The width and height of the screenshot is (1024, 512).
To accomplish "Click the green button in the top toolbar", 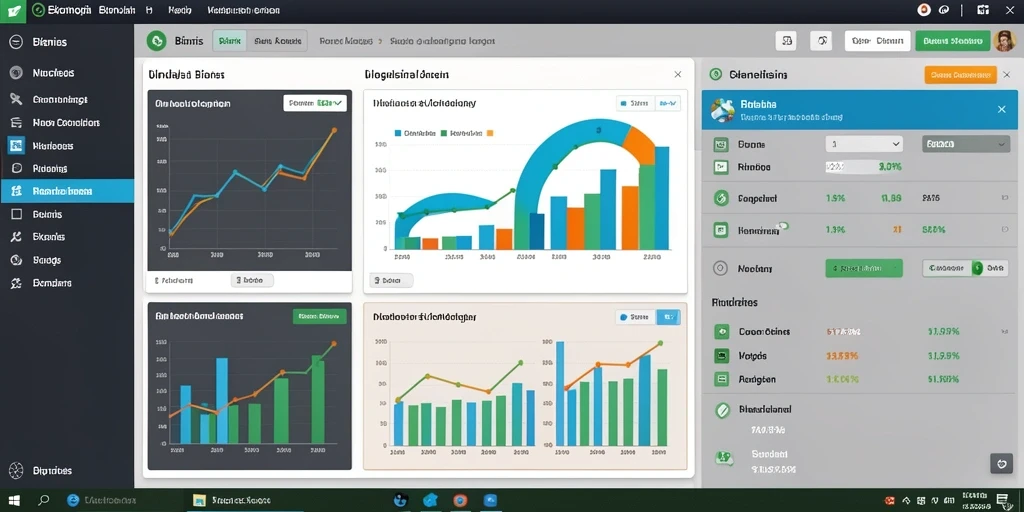I will [952, 41].
